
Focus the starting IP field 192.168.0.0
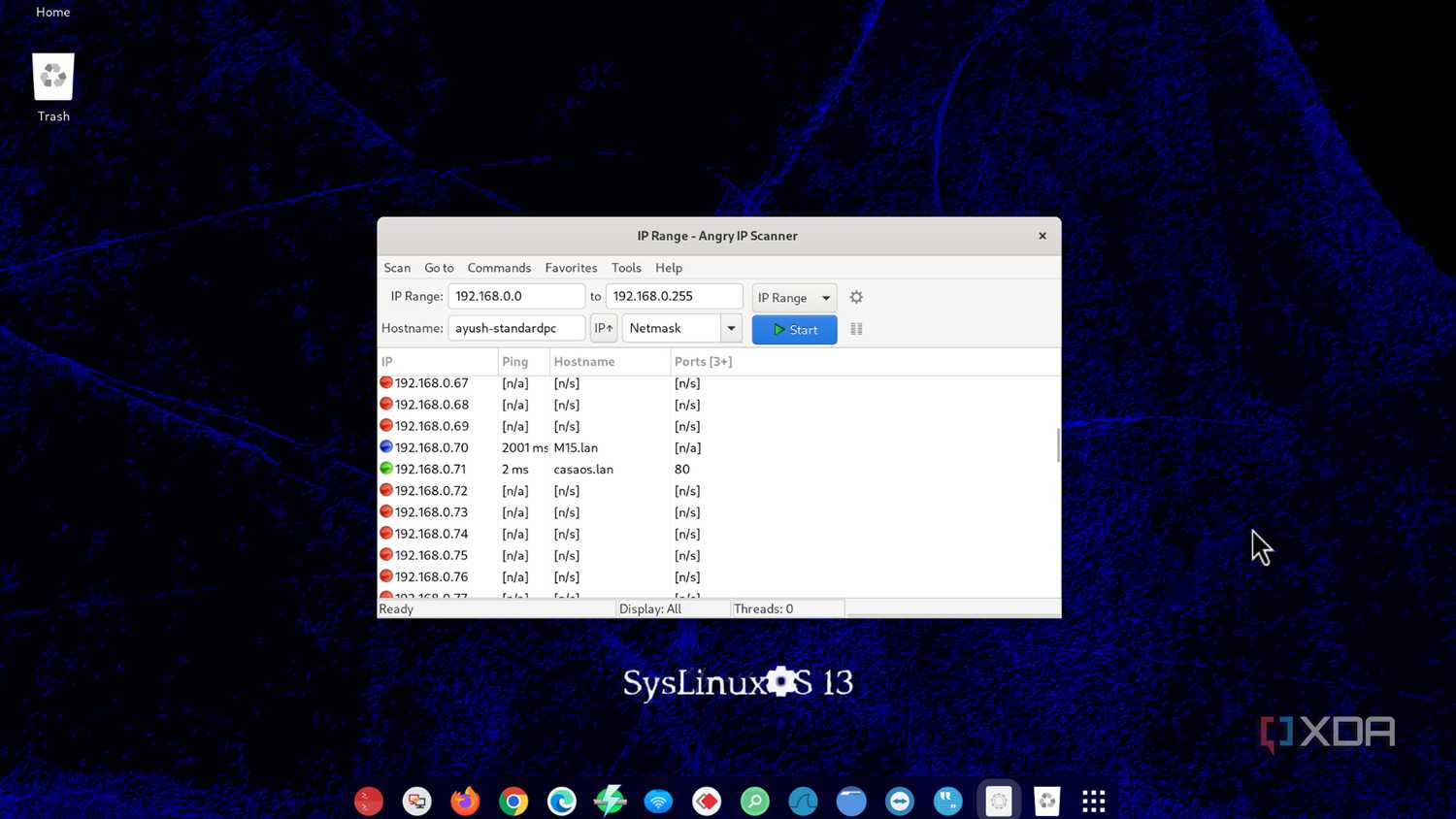point(516,296)
